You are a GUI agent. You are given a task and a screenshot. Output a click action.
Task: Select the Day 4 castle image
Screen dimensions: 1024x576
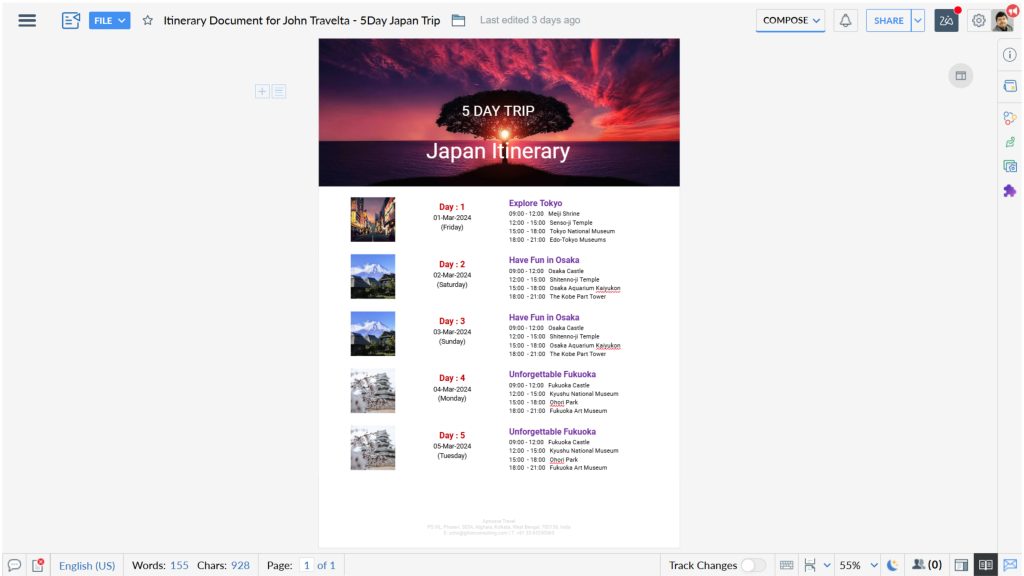(373, 391)
